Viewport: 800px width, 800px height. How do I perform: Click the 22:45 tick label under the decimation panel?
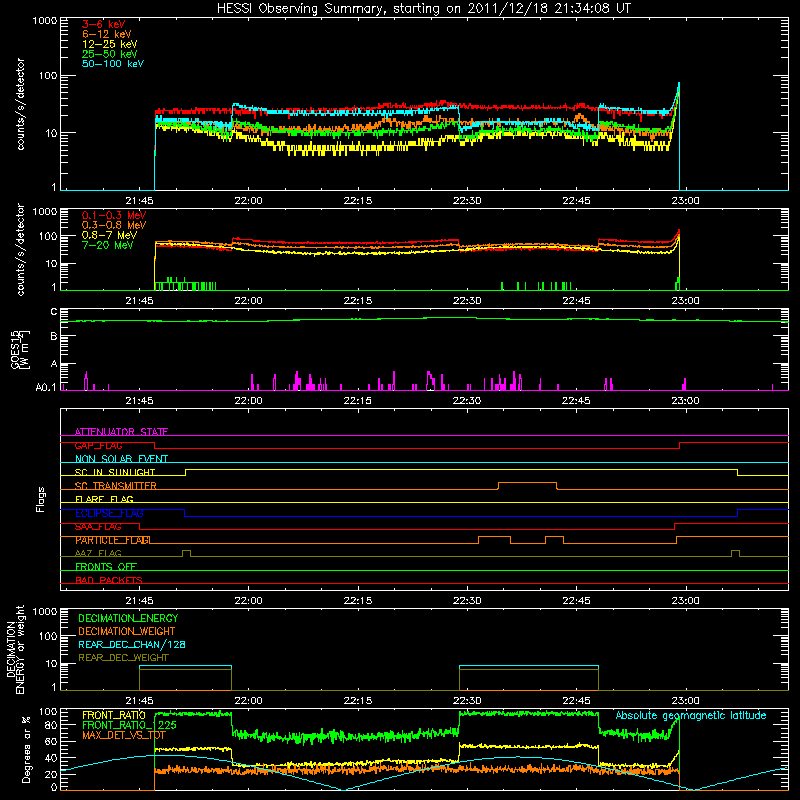[576, 701]
